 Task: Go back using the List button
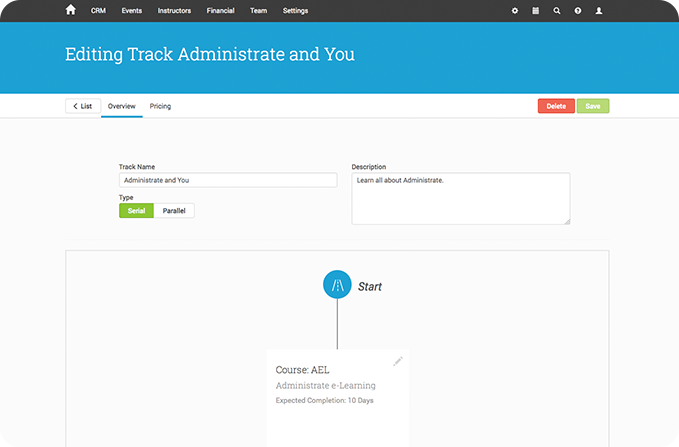click(x=83, y=106)
